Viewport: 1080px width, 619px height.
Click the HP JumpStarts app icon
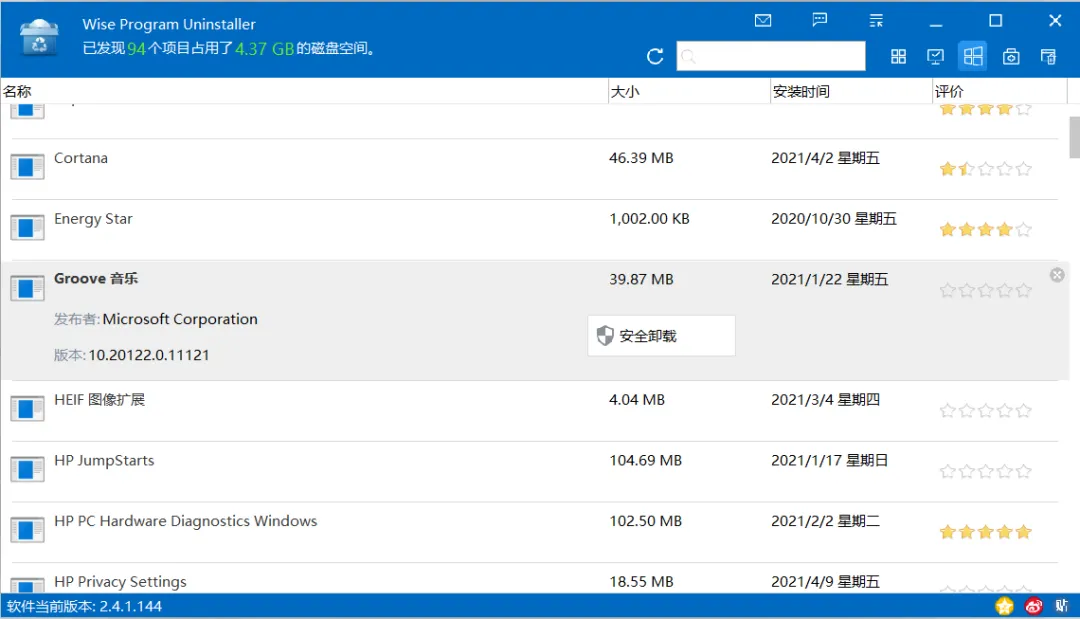coord(28,469)
